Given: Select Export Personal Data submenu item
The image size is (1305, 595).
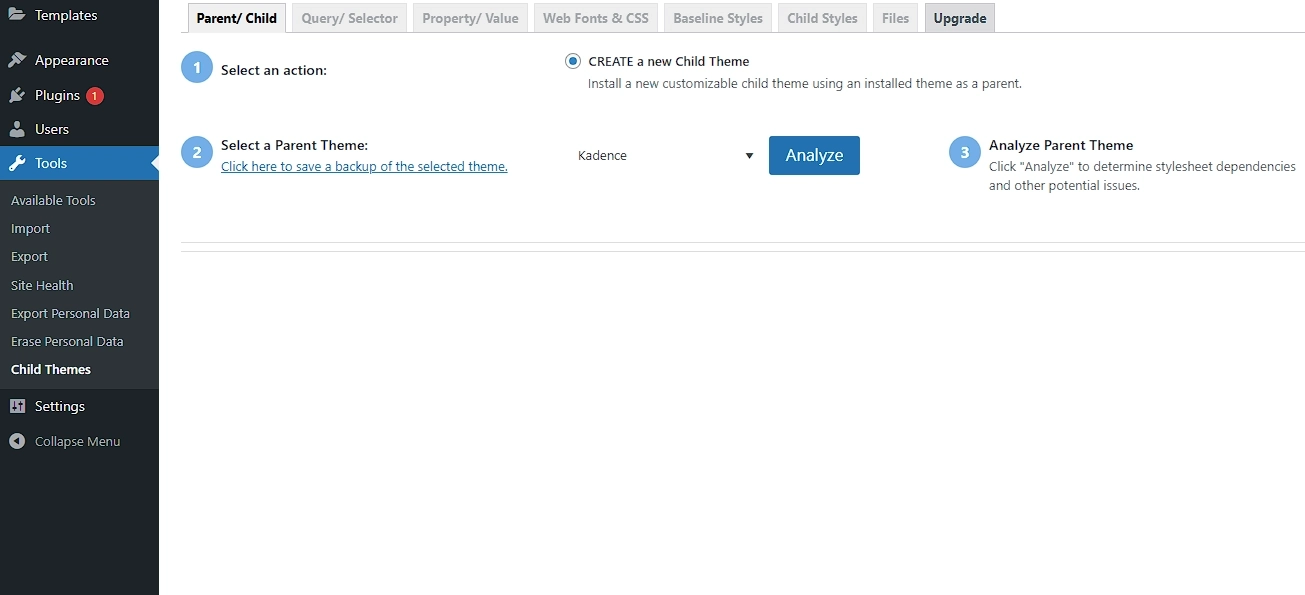Looking at the screenshot, I should [x=70, y=313].
